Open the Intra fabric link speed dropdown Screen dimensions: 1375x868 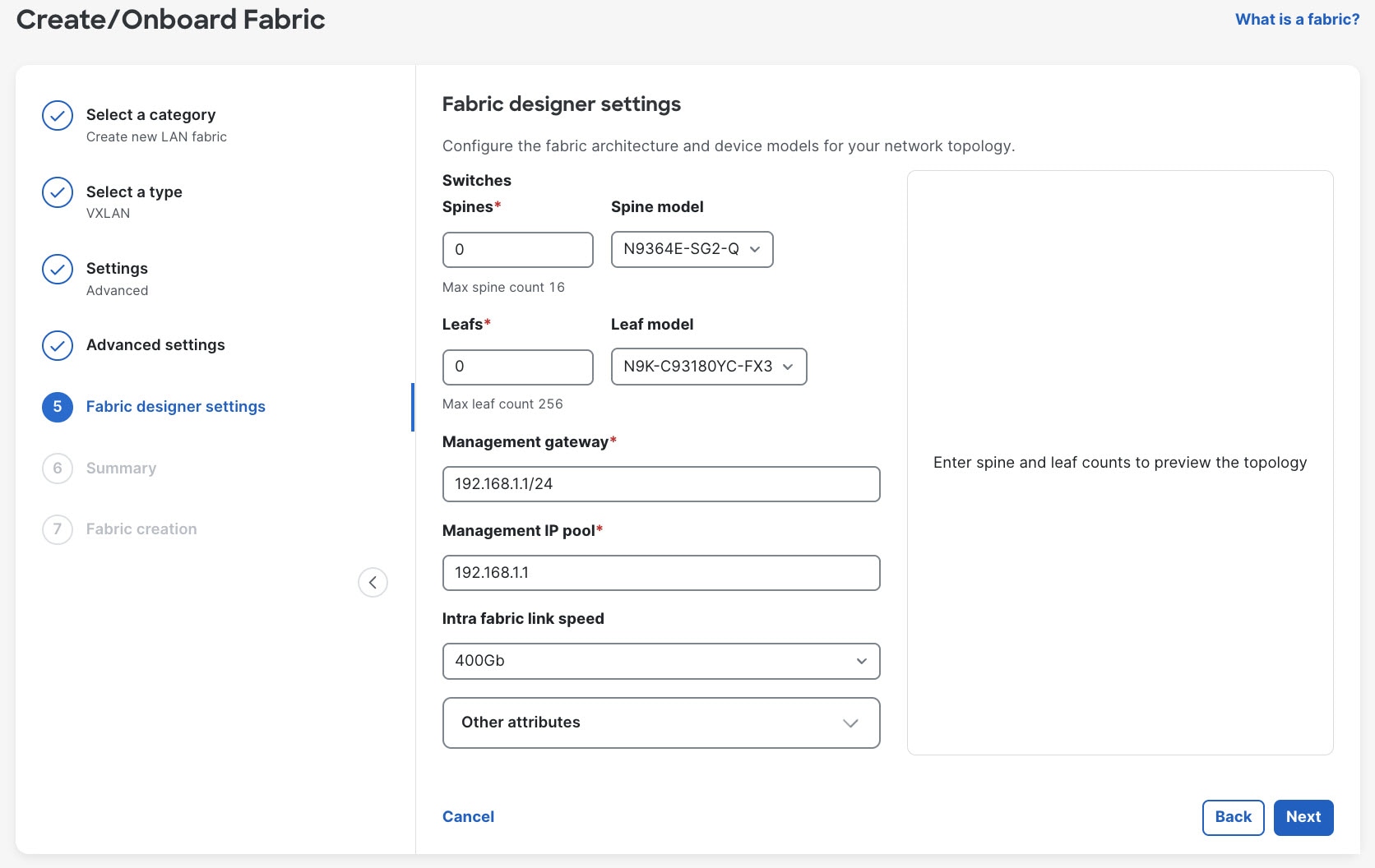(660, 661)
